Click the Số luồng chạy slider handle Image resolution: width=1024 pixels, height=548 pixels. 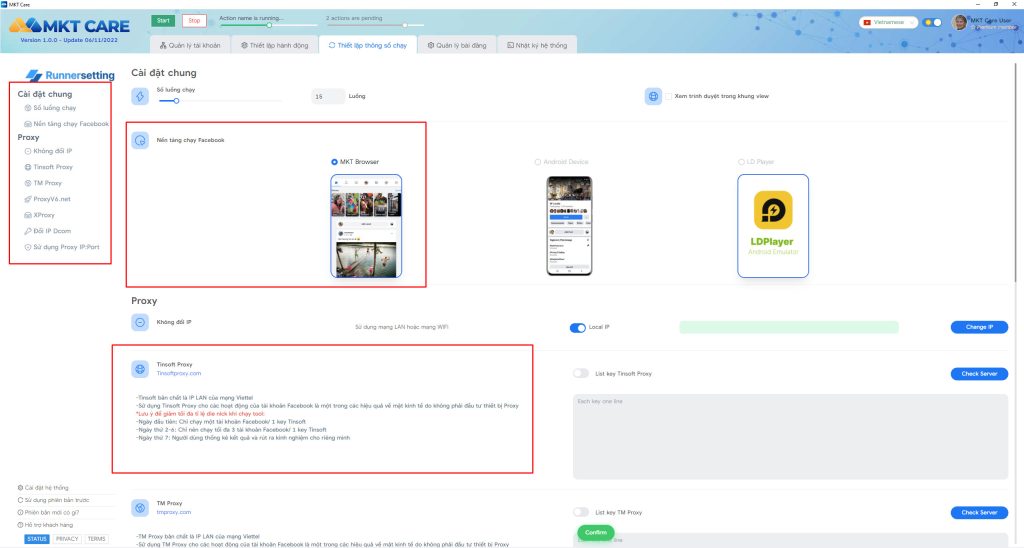point(176,100)
